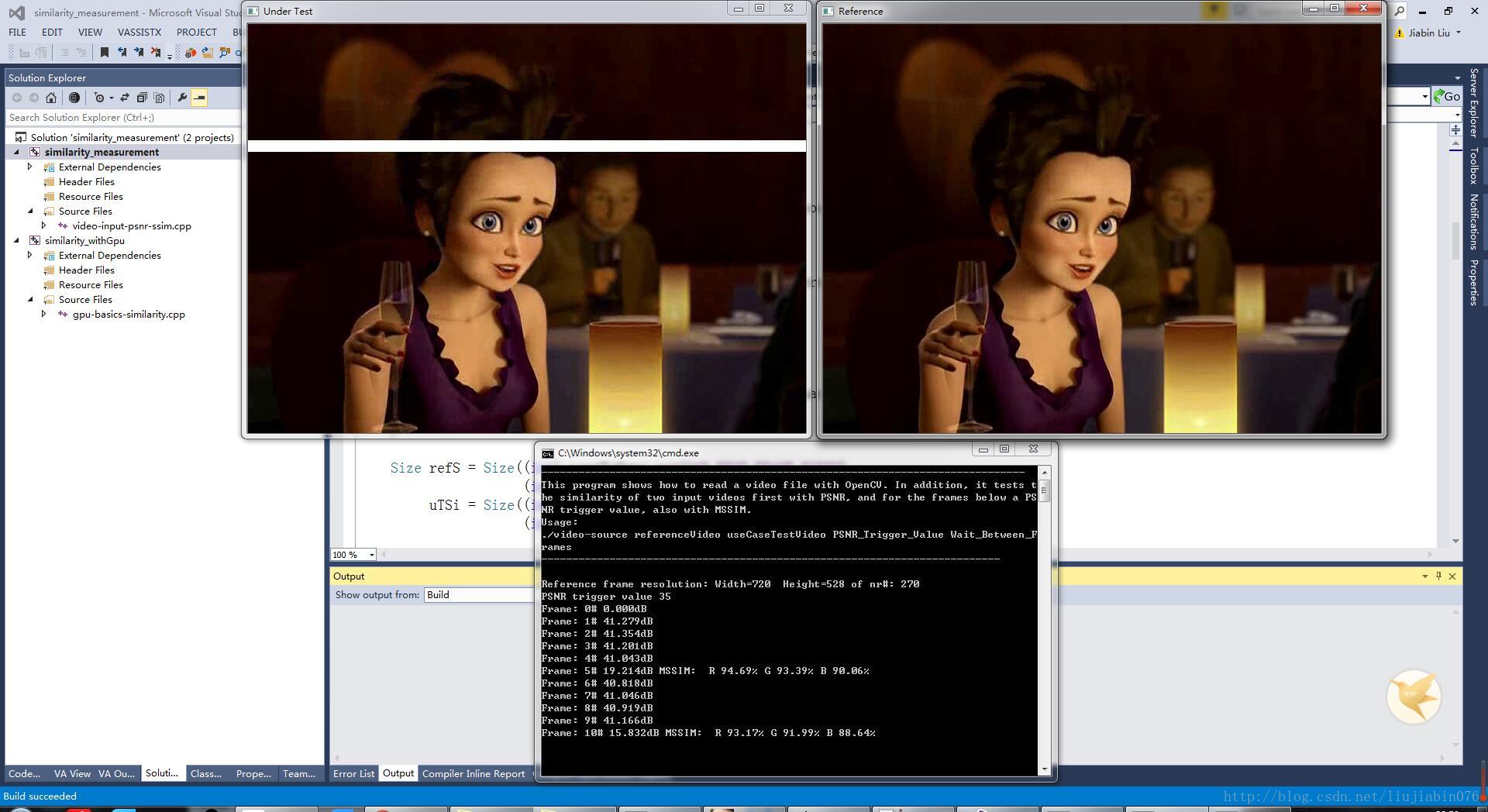Expand the video-input-psnr-ssim.cpp node
This screenshot has width=1488, height=812.
(44, 226)
